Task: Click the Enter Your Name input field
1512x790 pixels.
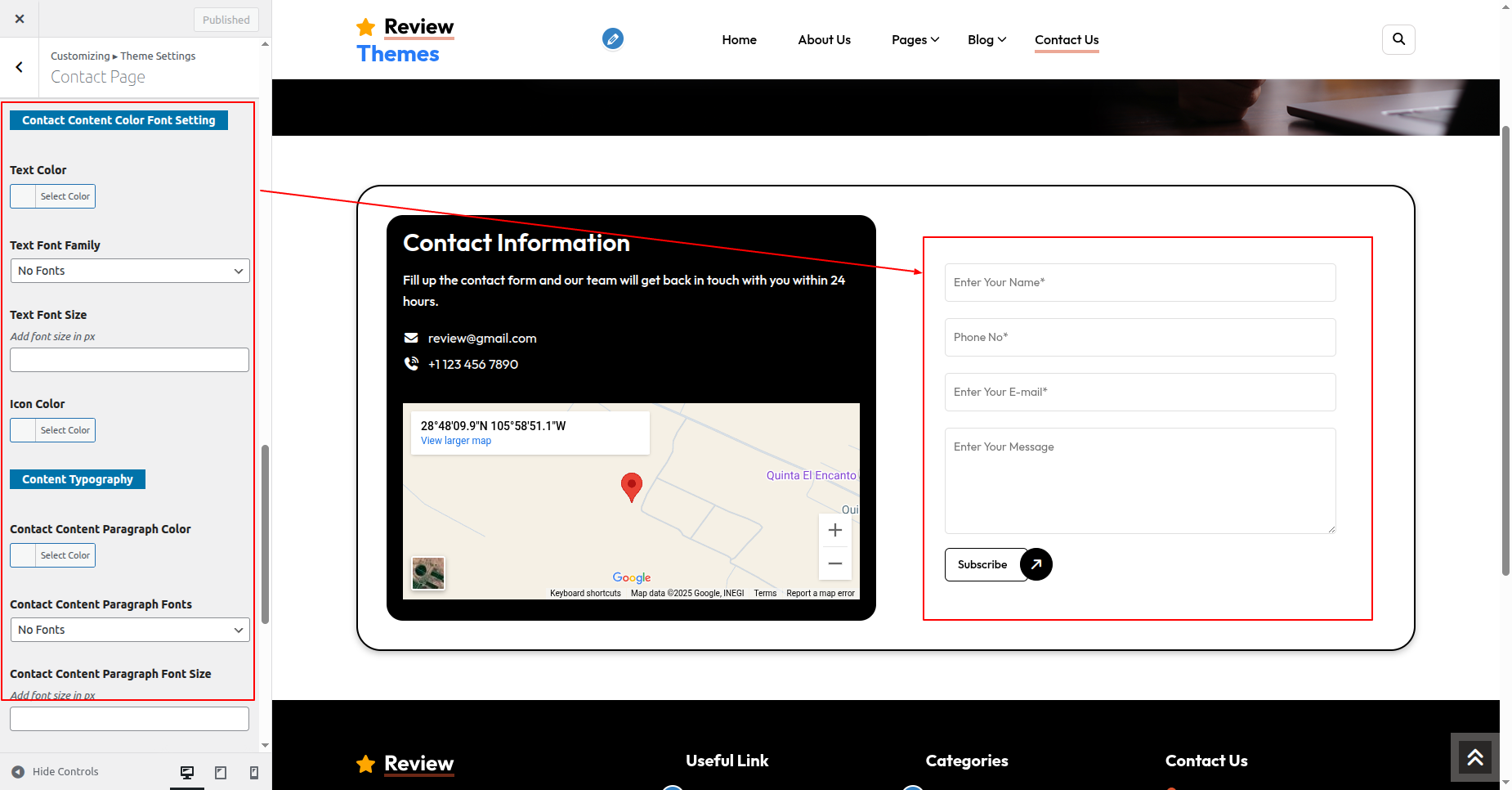Action: click(1139, 282)
